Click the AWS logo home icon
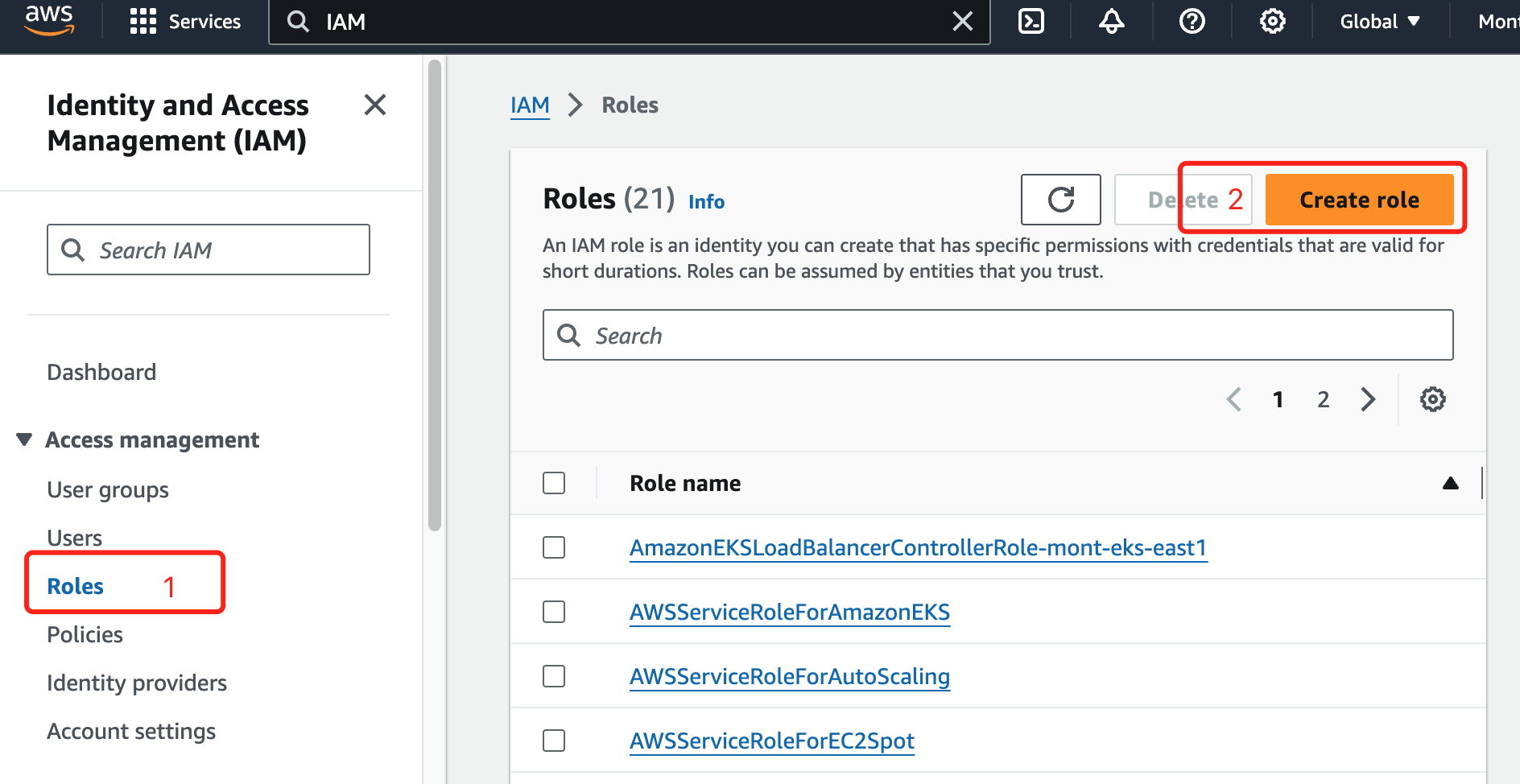Viewport: 1520px width, 784px height. (x=49, y=21)
